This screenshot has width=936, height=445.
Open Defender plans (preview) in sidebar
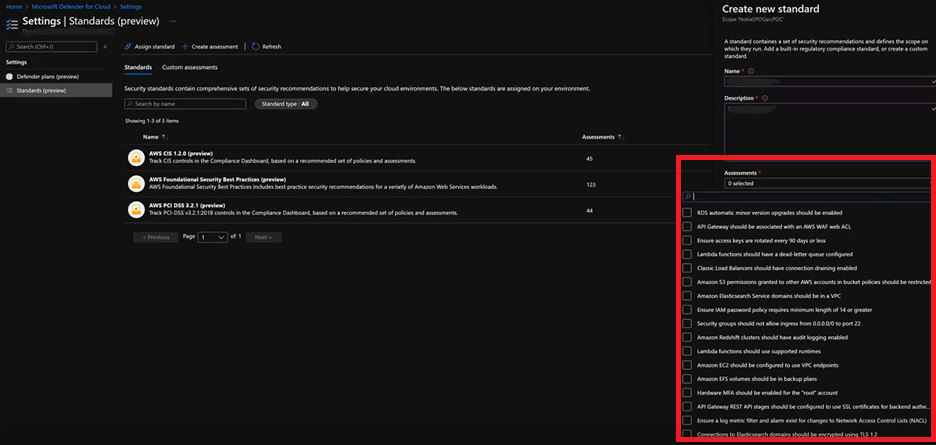(48, 76)
